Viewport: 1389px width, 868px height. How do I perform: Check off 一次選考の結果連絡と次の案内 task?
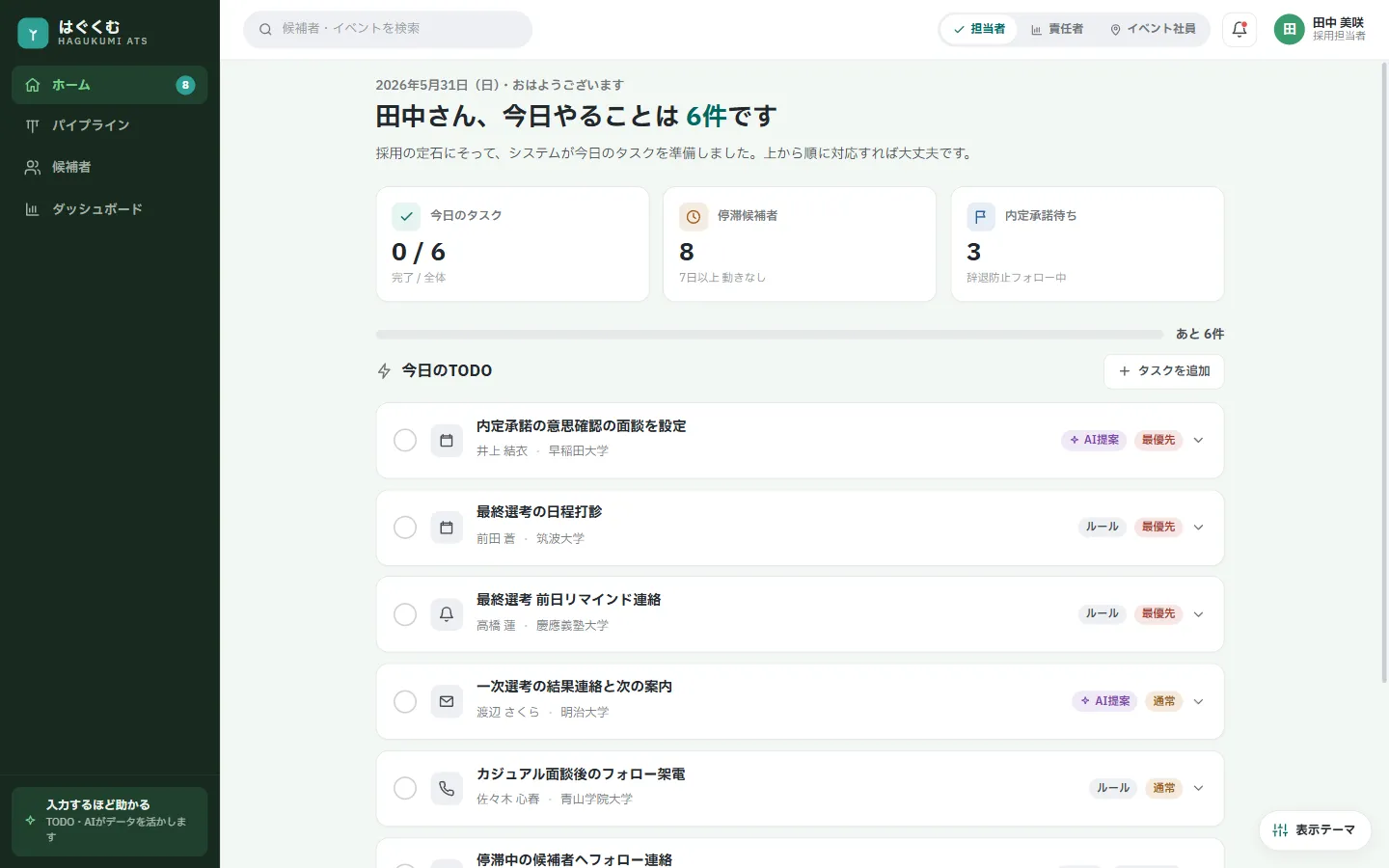[x=405, y=701]
